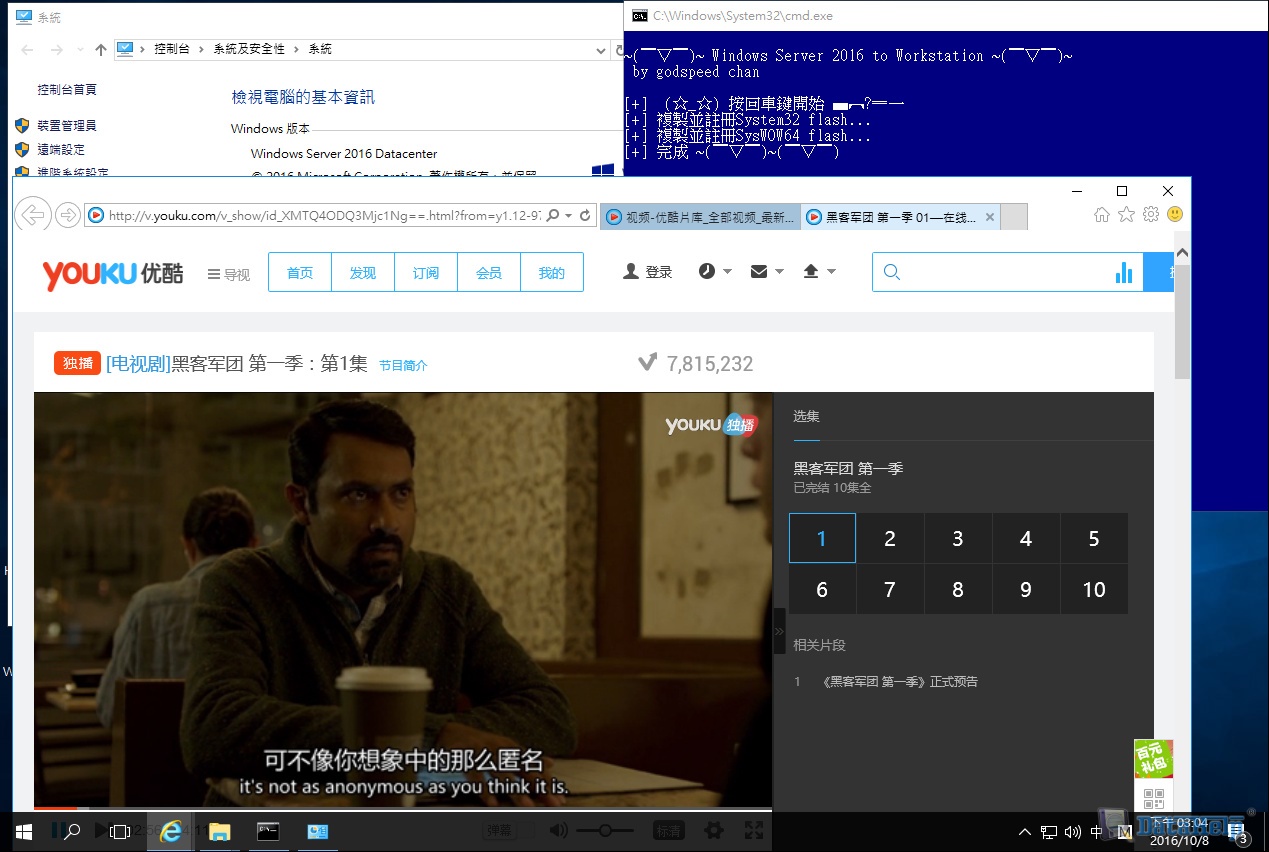Click the smiley feedback icon in IE

click(x=1175, y=215)
